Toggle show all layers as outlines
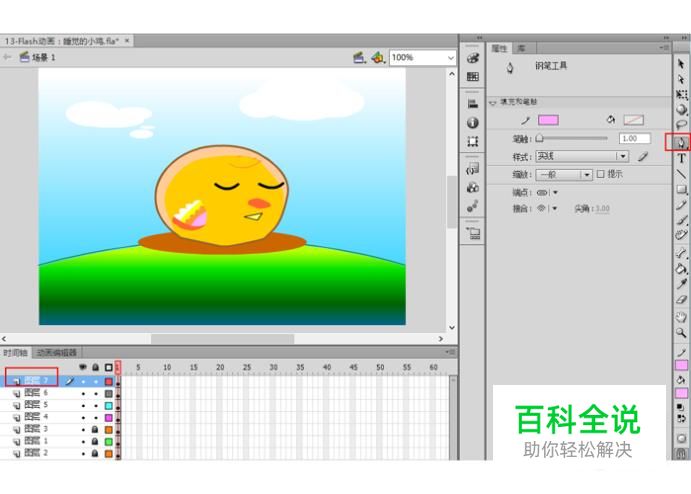 point(108,367)
